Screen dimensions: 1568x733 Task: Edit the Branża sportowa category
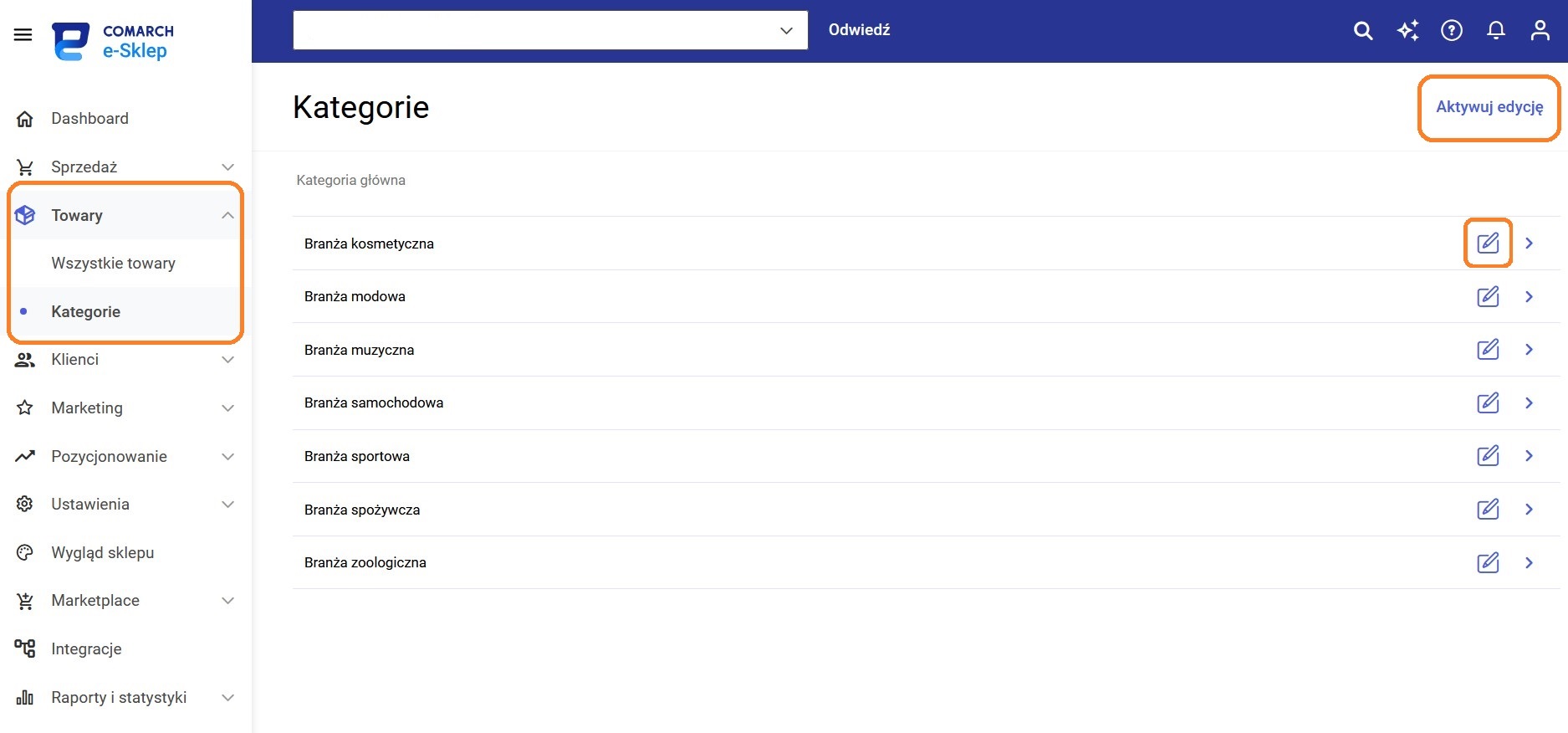[x=1488, y=456]
